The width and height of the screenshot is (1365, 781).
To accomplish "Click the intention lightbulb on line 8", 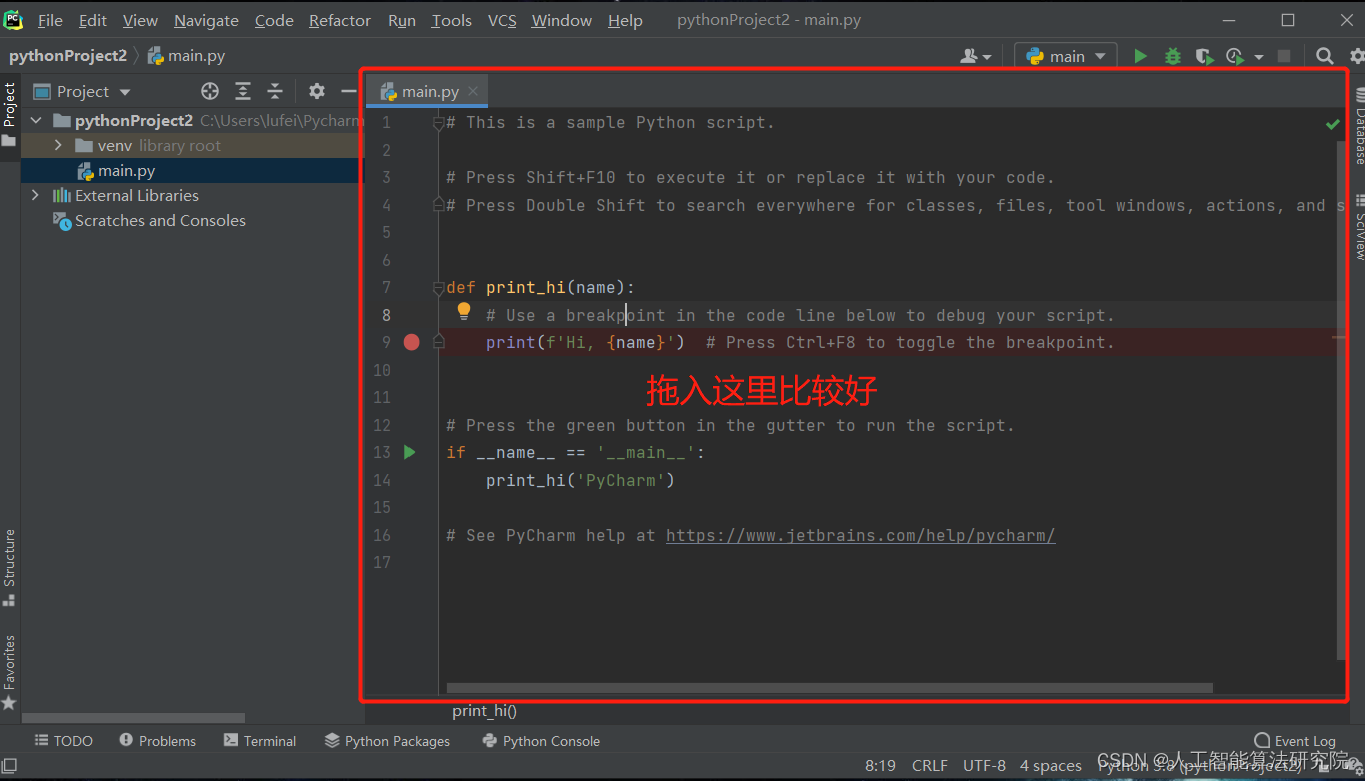I will click(463, 311).
